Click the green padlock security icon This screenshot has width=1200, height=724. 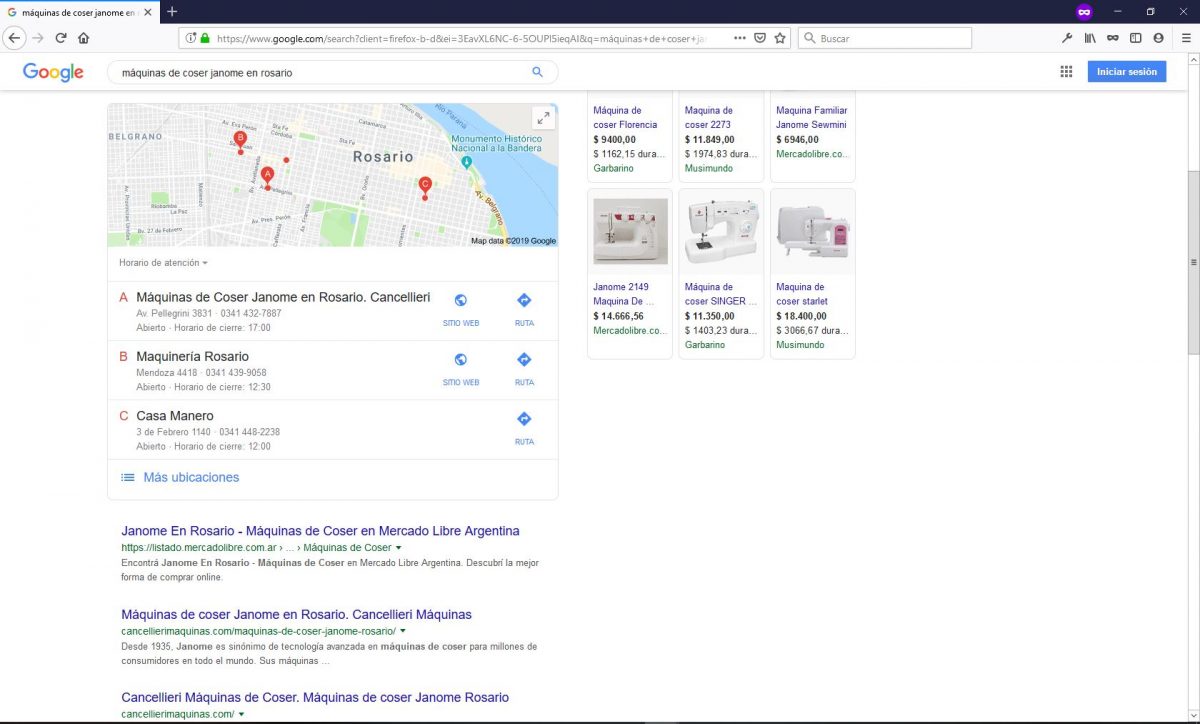203,37
